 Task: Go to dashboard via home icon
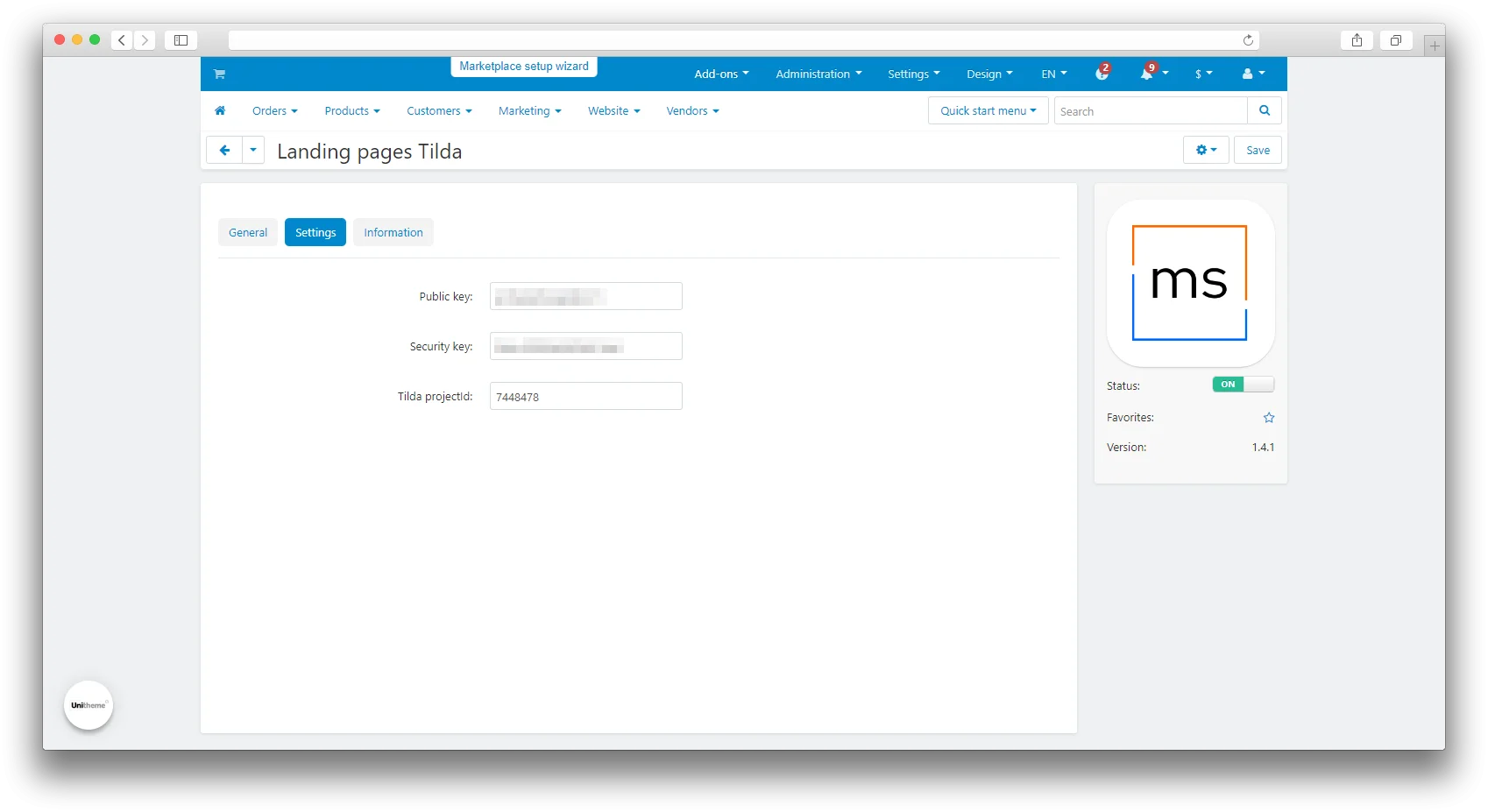tap(220, 111)
